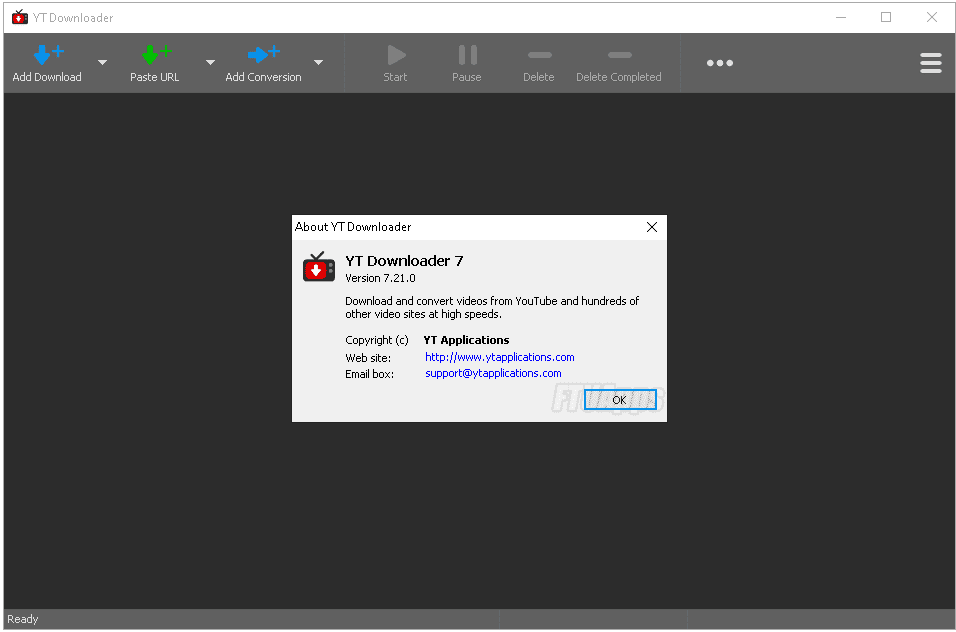Click the Start play icon
956x632 pixels.
coord(396,55)
